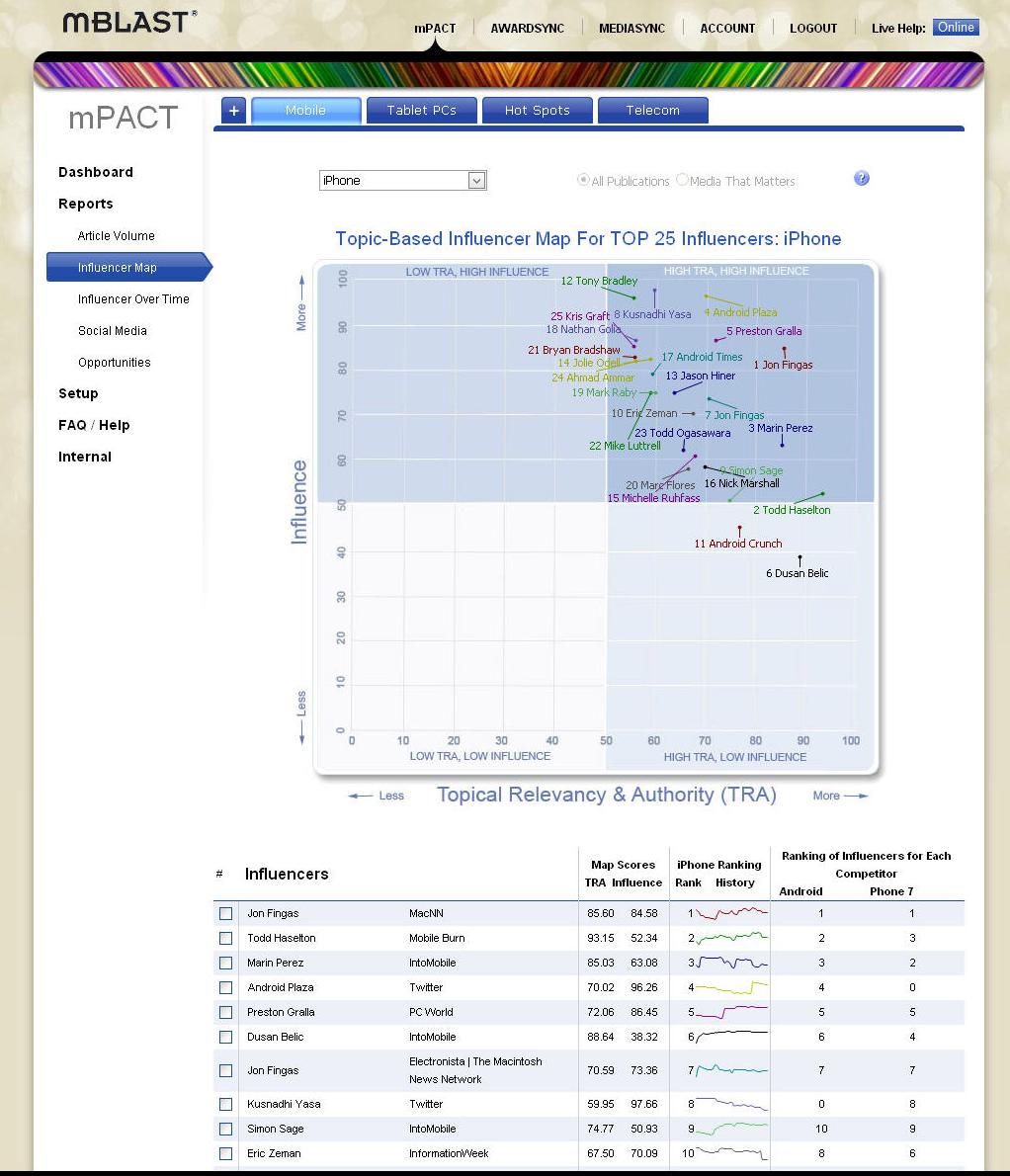This screenshot has width=1010, height=1176.
Task: Select the All Publications radio button
Action: pos(583,180)
